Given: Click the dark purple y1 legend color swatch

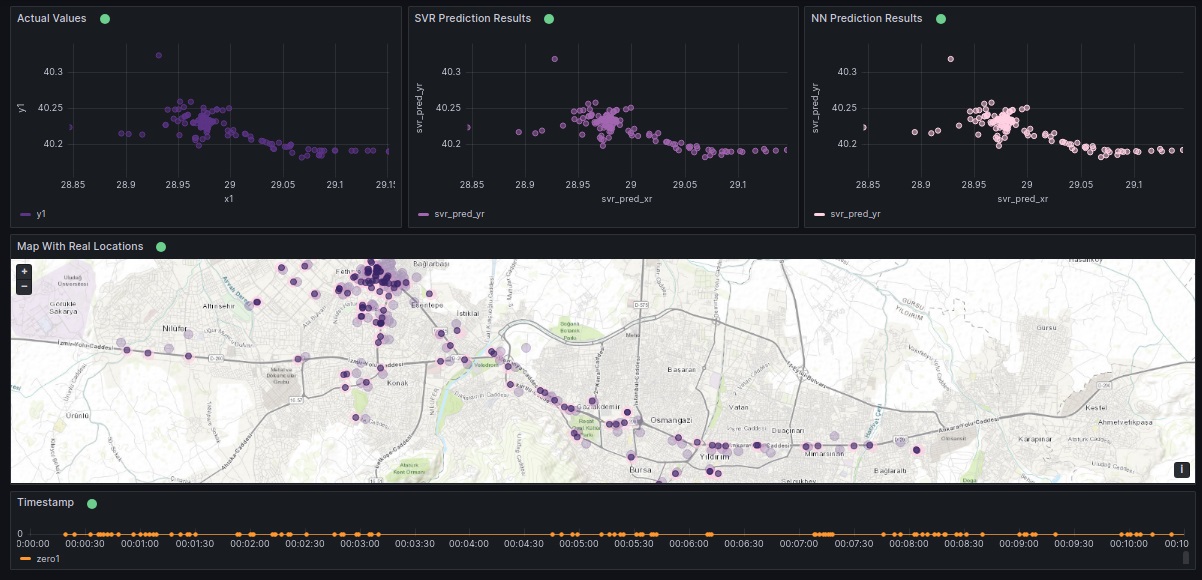Looking at the screenshot, I should pos(25,214).
